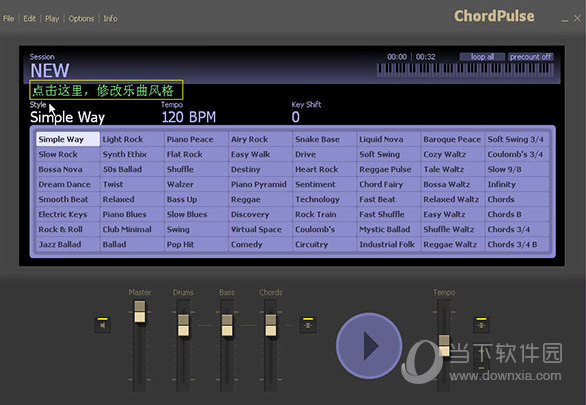The image size is (586, 405).
Task: Choose the Industrial Folk style
Action: click(x=389, y=244)
